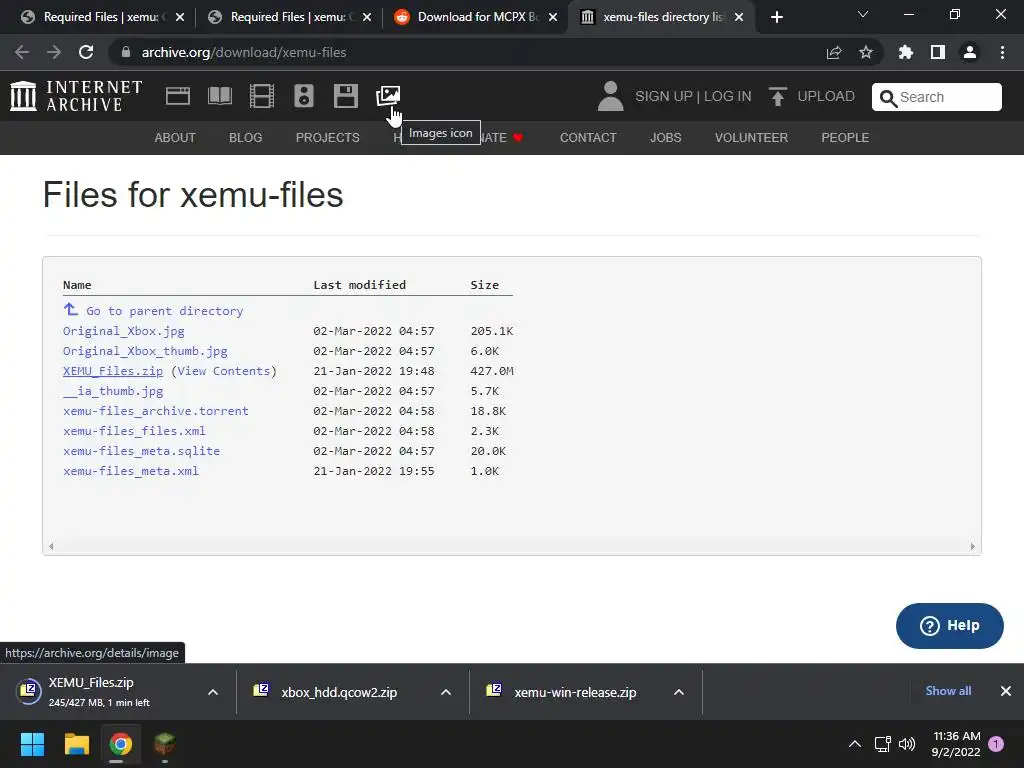The height and width of the screenshot is (768, 1024).
Task: Go back in the browser
Action: click(x=22, y=52)
